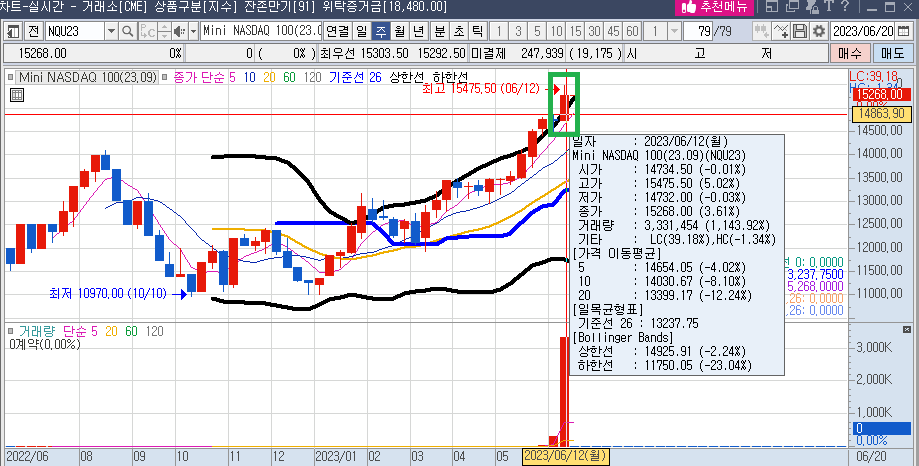
Task: Select interval button 1
Action: pyautogui.click(x=499, y=31)
